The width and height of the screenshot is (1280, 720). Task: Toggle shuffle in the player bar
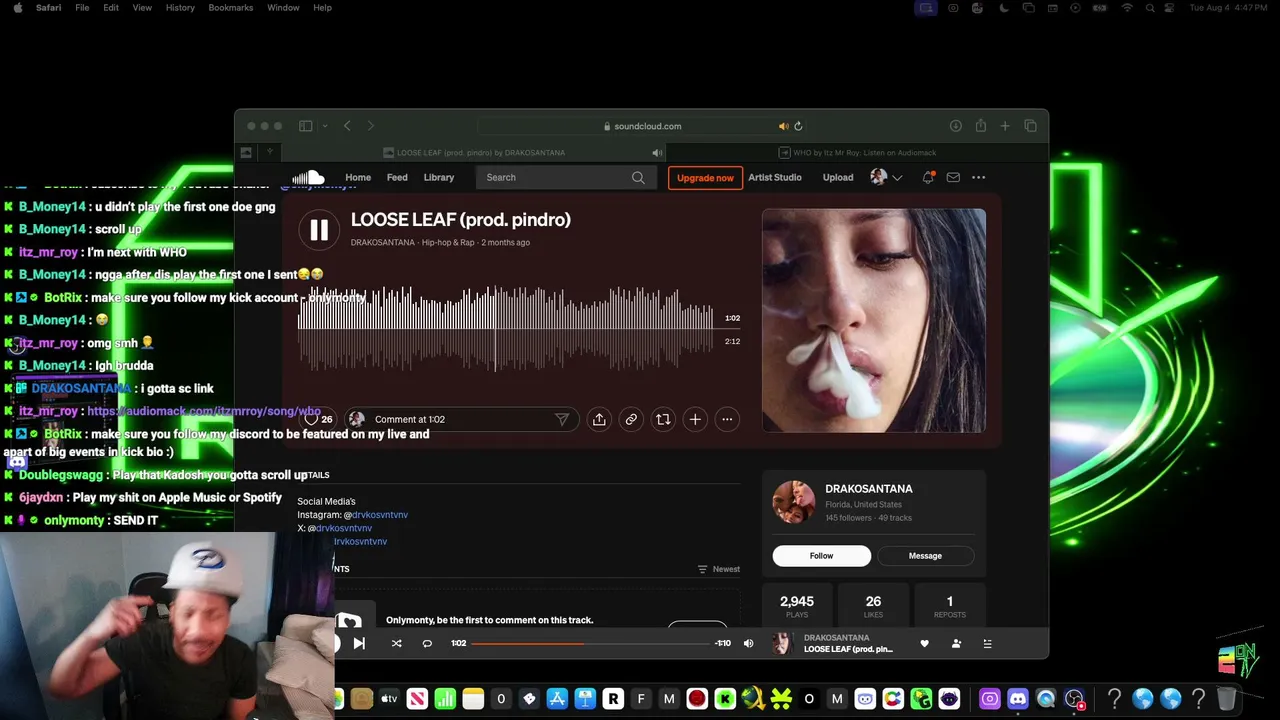click(396, 643)
